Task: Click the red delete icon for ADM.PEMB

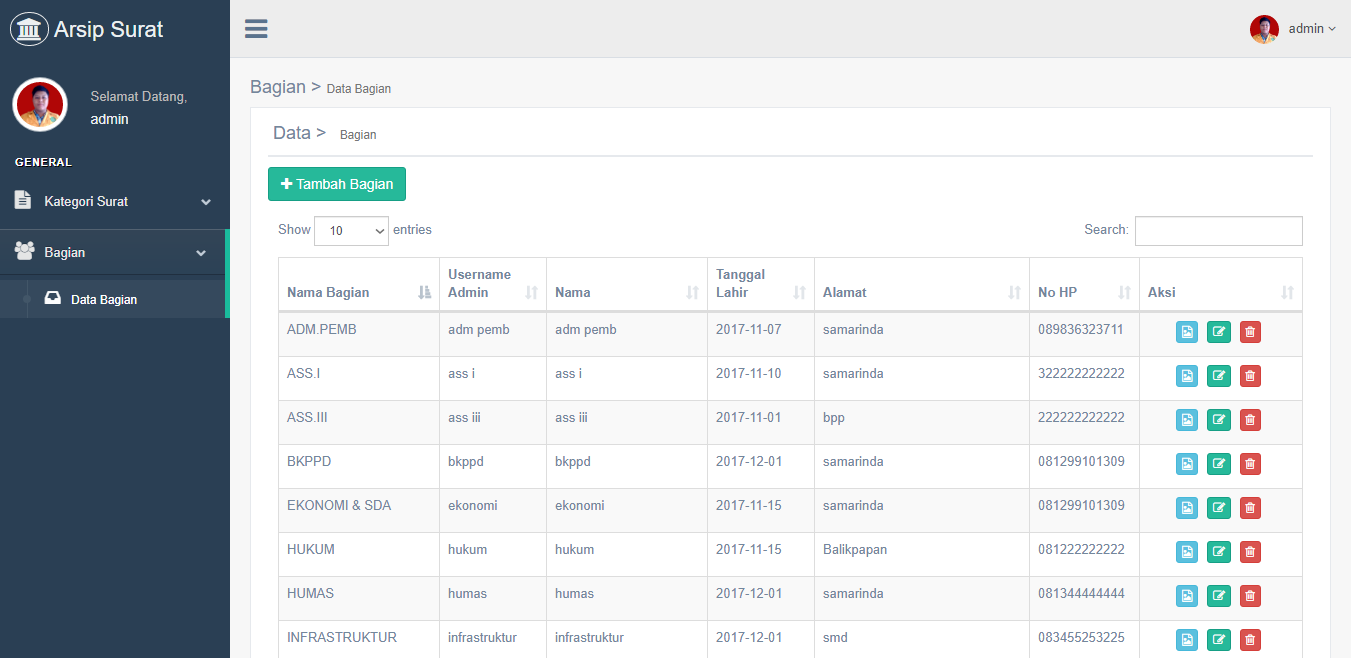Action: point(1249,332)
